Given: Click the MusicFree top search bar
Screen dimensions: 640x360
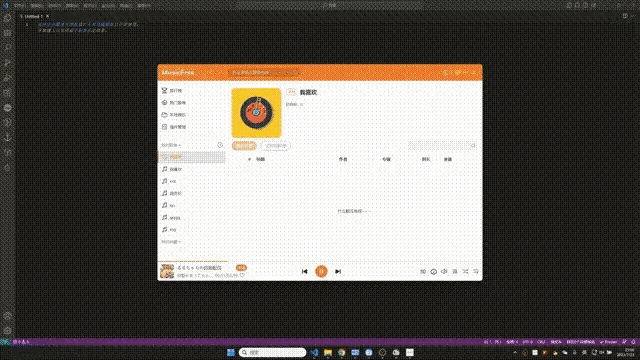Looking at the screenshot, I should pos(264,72).
